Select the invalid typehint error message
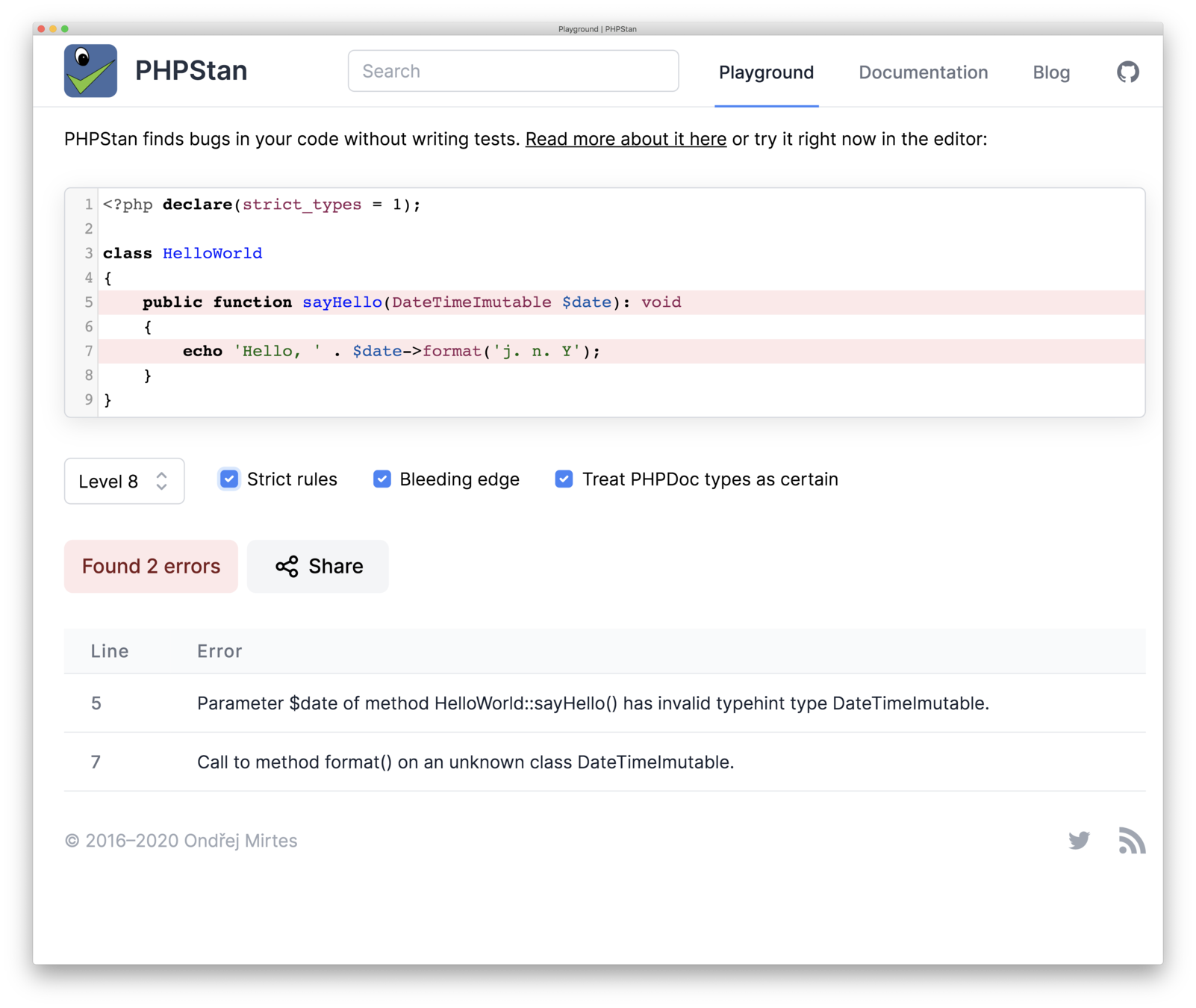The height and width of the screenshot is (1008, 1196). point(593,703)
